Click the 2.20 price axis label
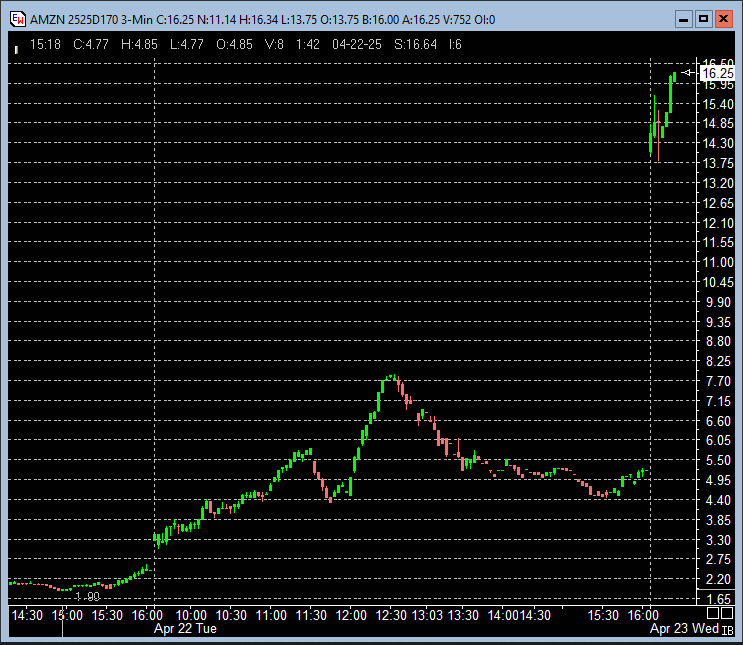 pos(718,579)
